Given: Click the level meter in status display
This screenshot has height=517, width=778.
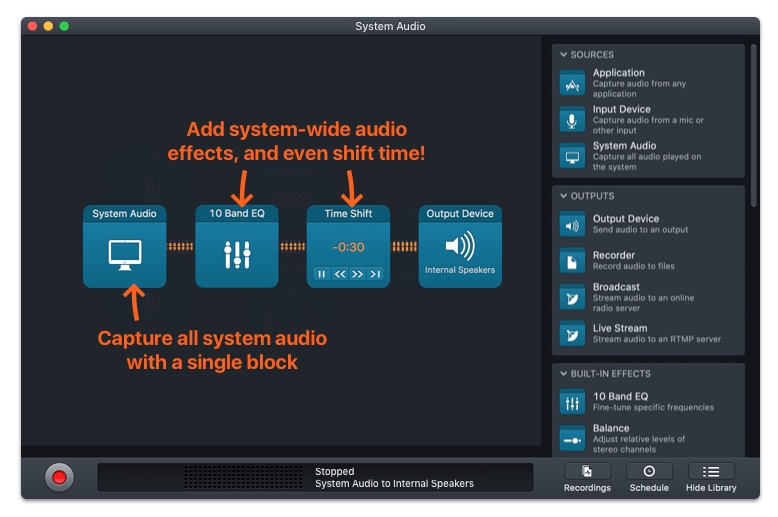Looking at the screenshot, I should [243, 477].
